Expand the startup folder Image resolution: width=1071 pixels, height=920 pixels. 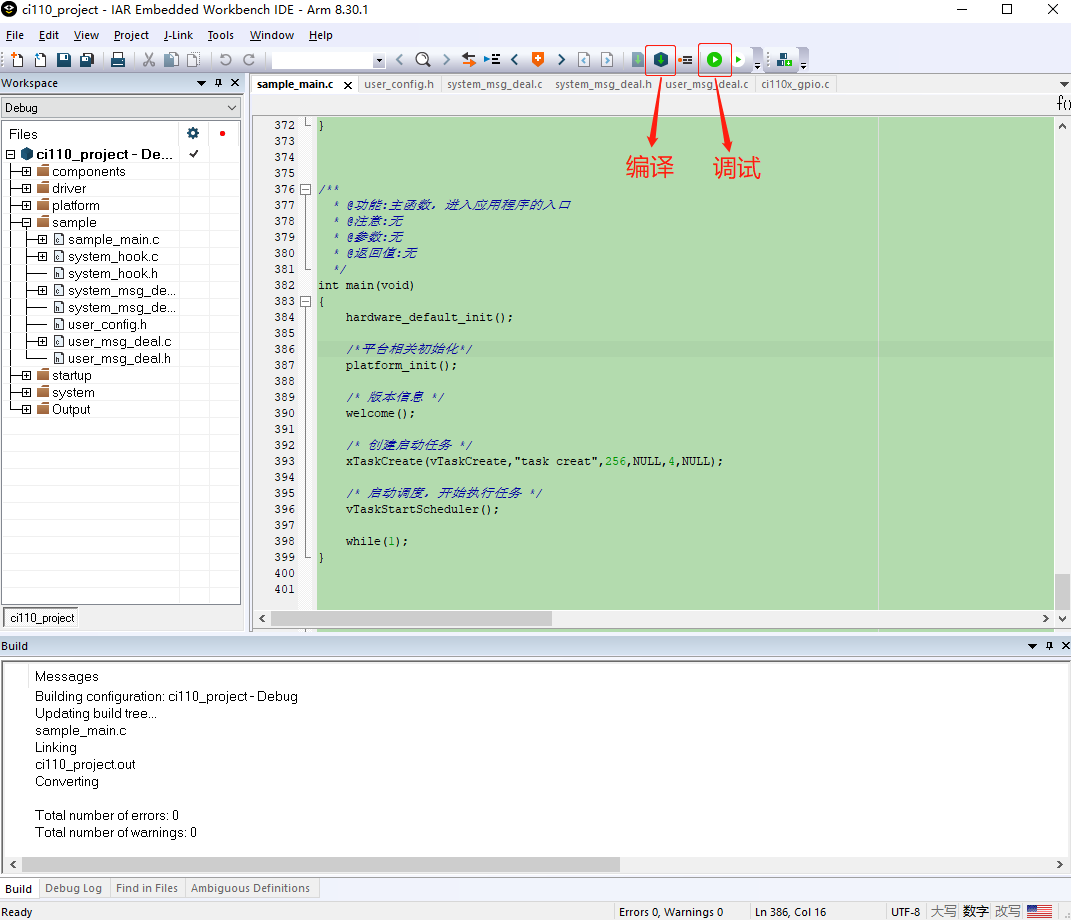coord(26,376)
